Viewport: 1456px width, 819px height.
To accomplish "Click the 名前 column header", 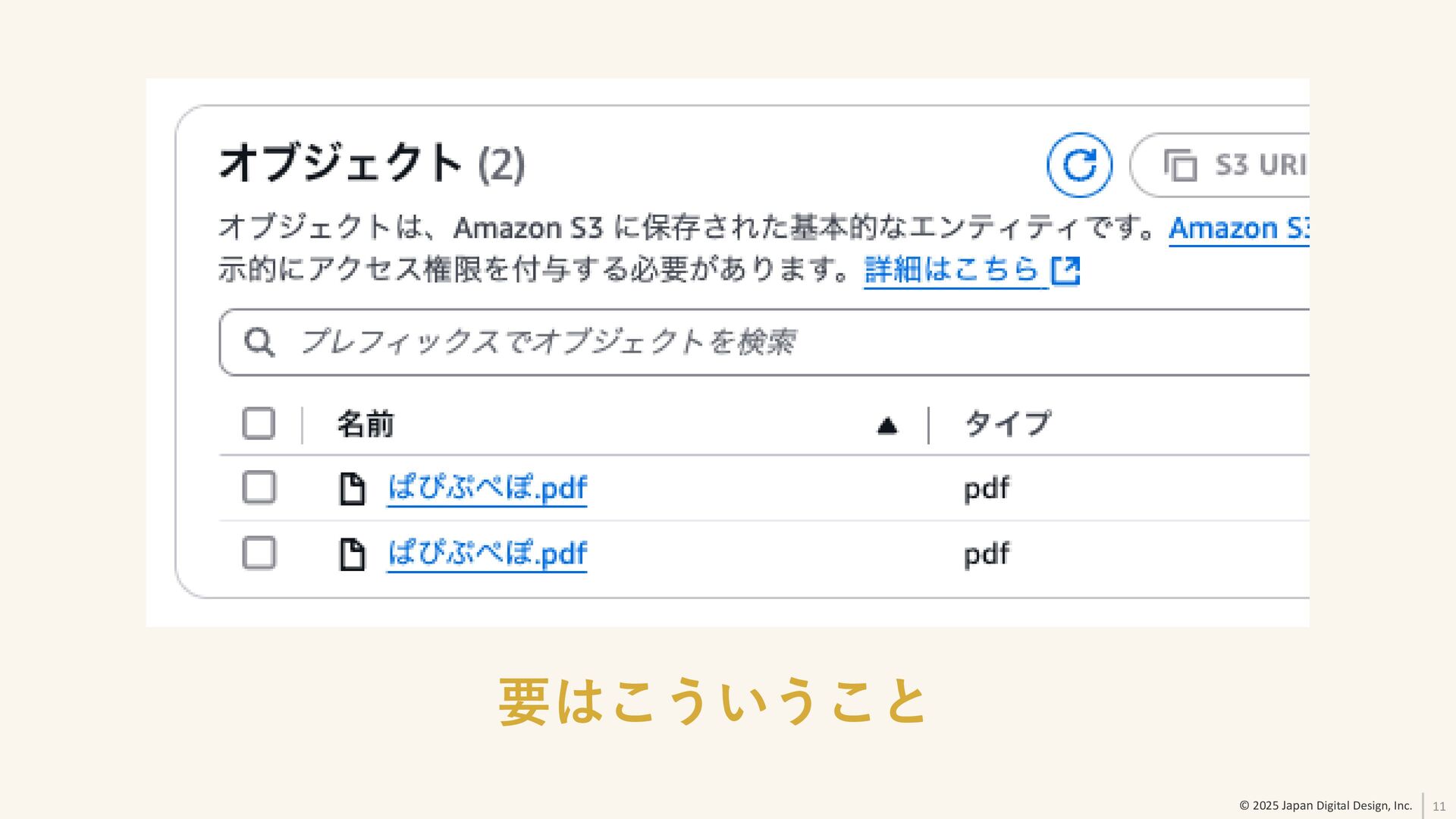I will [x=366, y=424].
